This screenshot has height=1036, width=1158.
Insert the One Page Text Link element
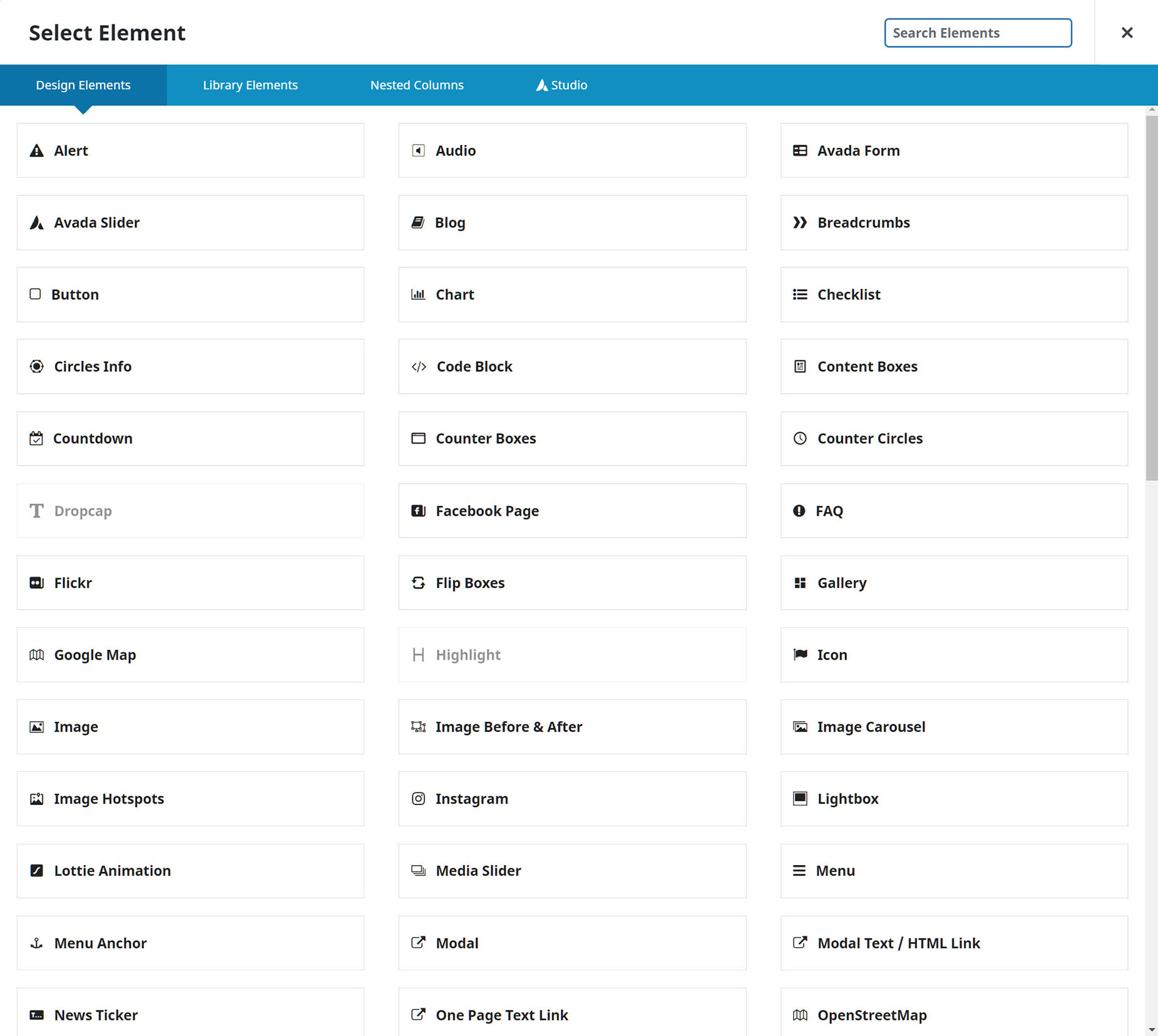pos(572,1012)
